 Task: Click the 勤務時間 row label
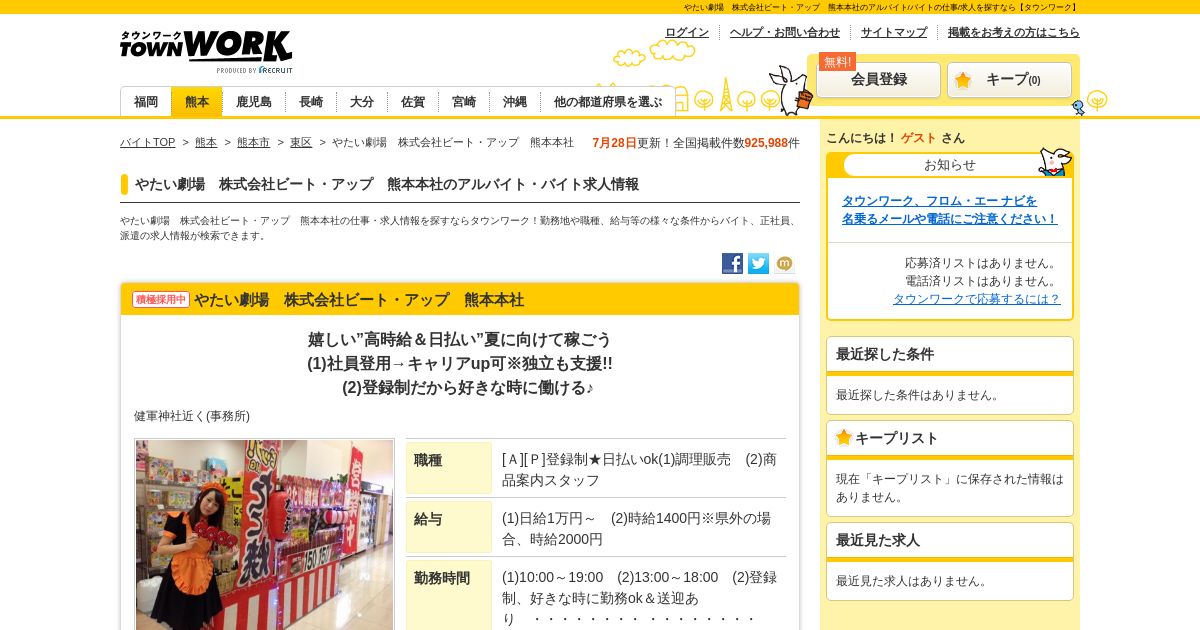coord(449,595)
